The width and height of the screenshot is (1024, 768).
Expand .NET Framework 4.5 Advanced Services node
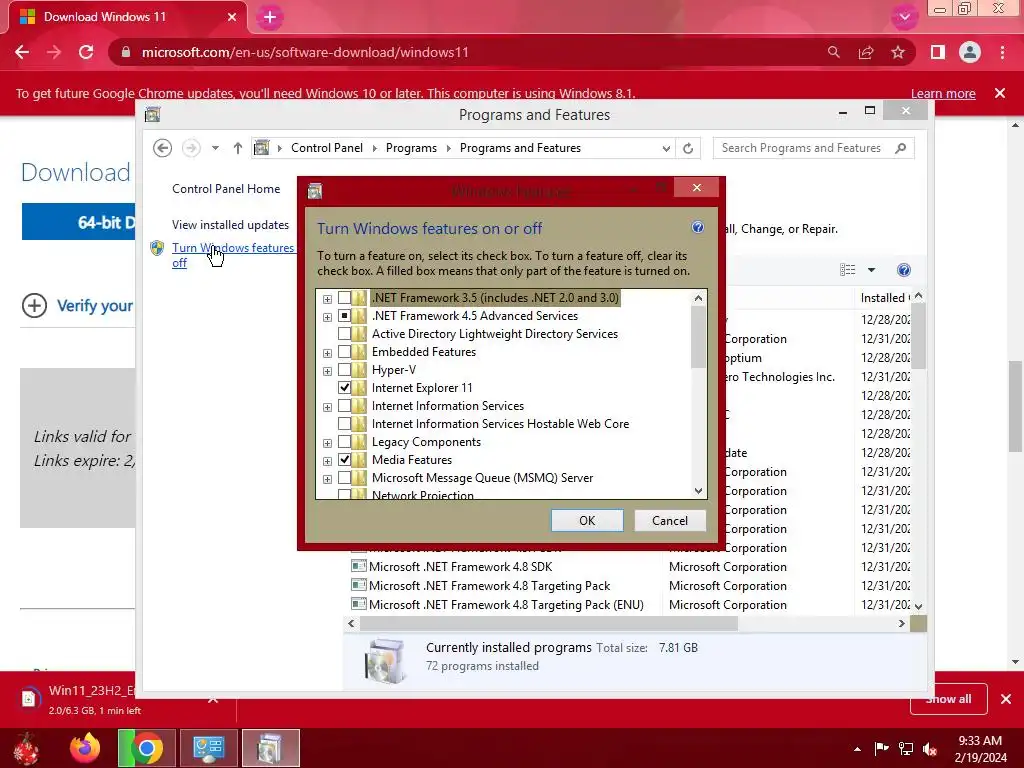327,317
